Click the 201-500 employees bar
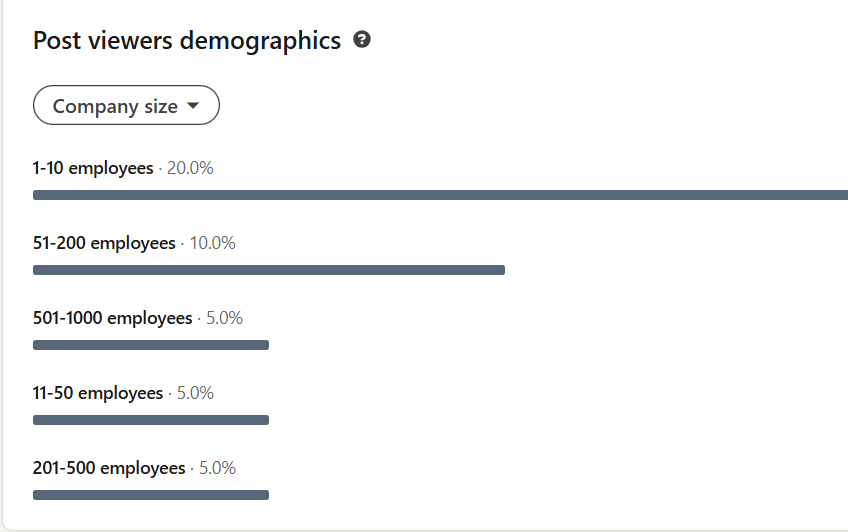This screenshot has width=848, height=532. pyautogui.click(x=150, y=495)
